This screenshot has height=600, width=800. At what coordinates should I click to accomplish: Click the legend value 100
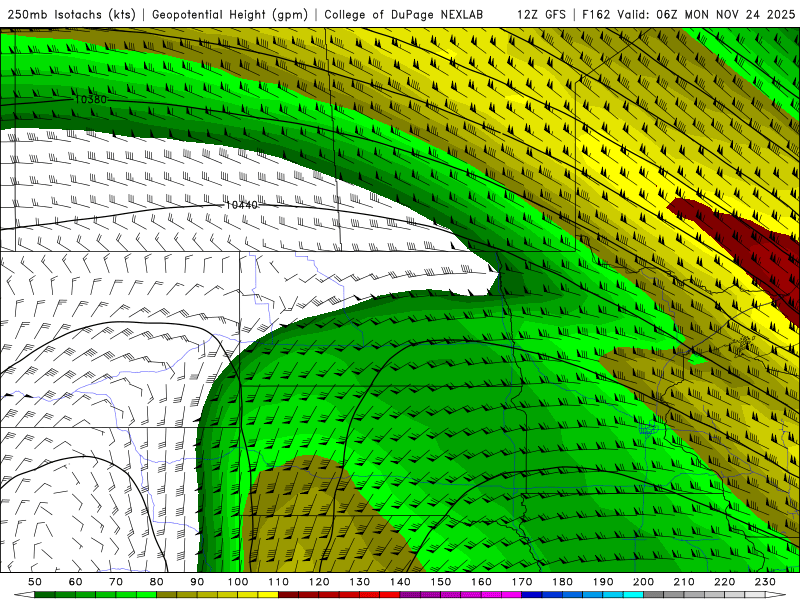(x=238, y=582)
